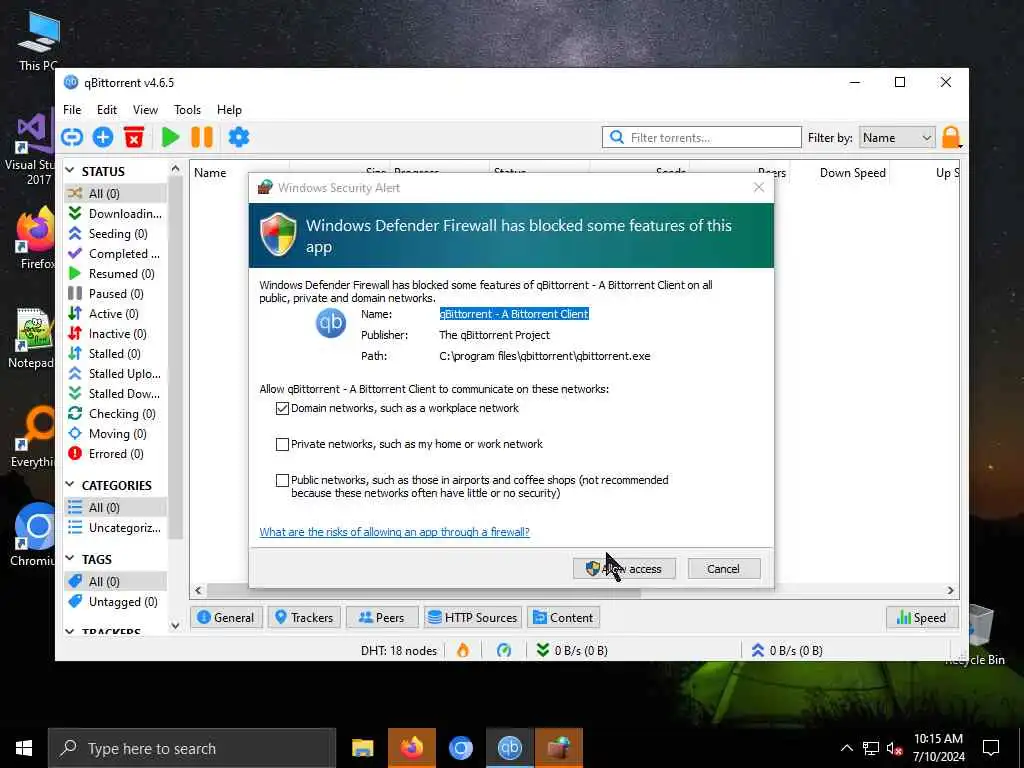Open File Explorer from the taskbar
Image resolution: width=1024 pixels, height=768 pixels.
(x=362, y=748)
